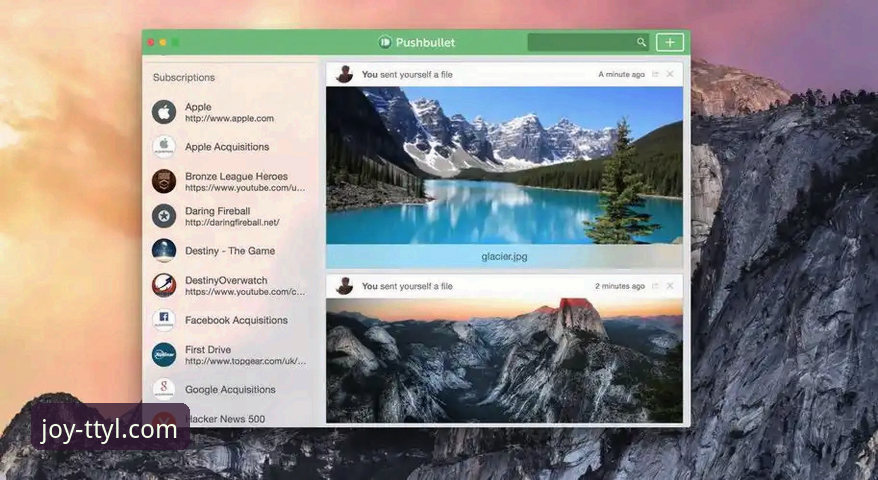Select the Daring Fireball subscription name
The image size is (878, 480).
217,211
